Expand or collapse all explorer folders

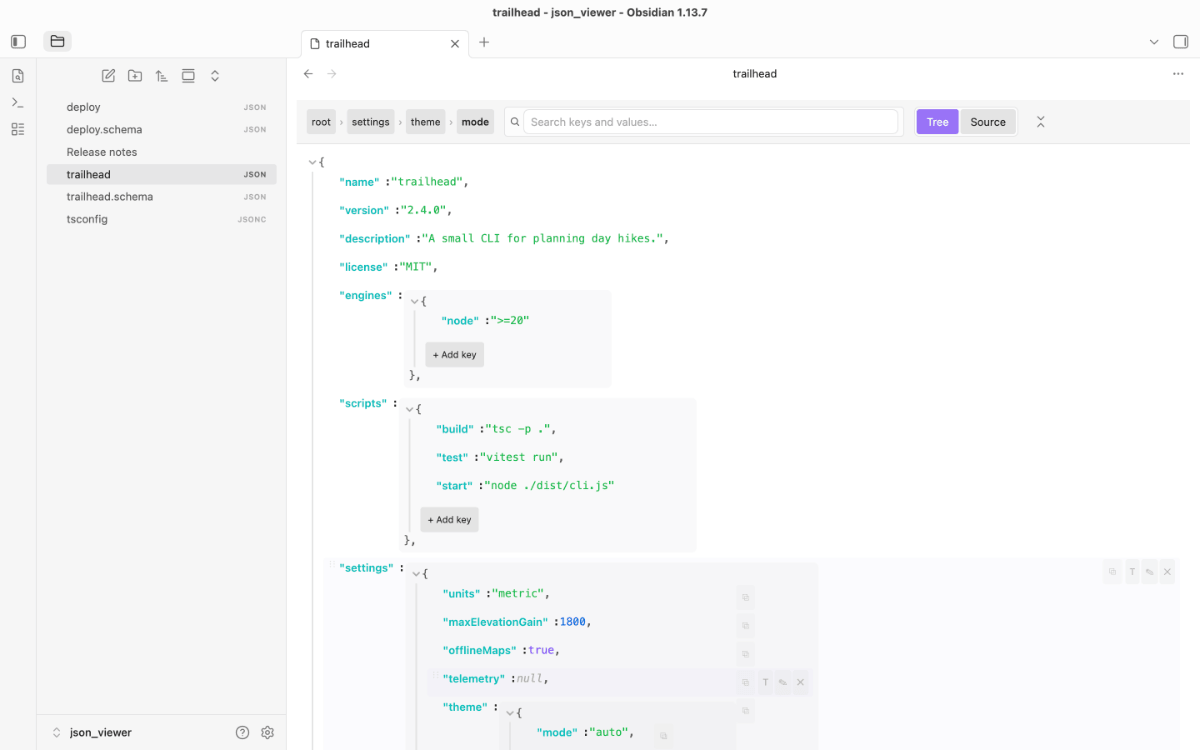214,76
